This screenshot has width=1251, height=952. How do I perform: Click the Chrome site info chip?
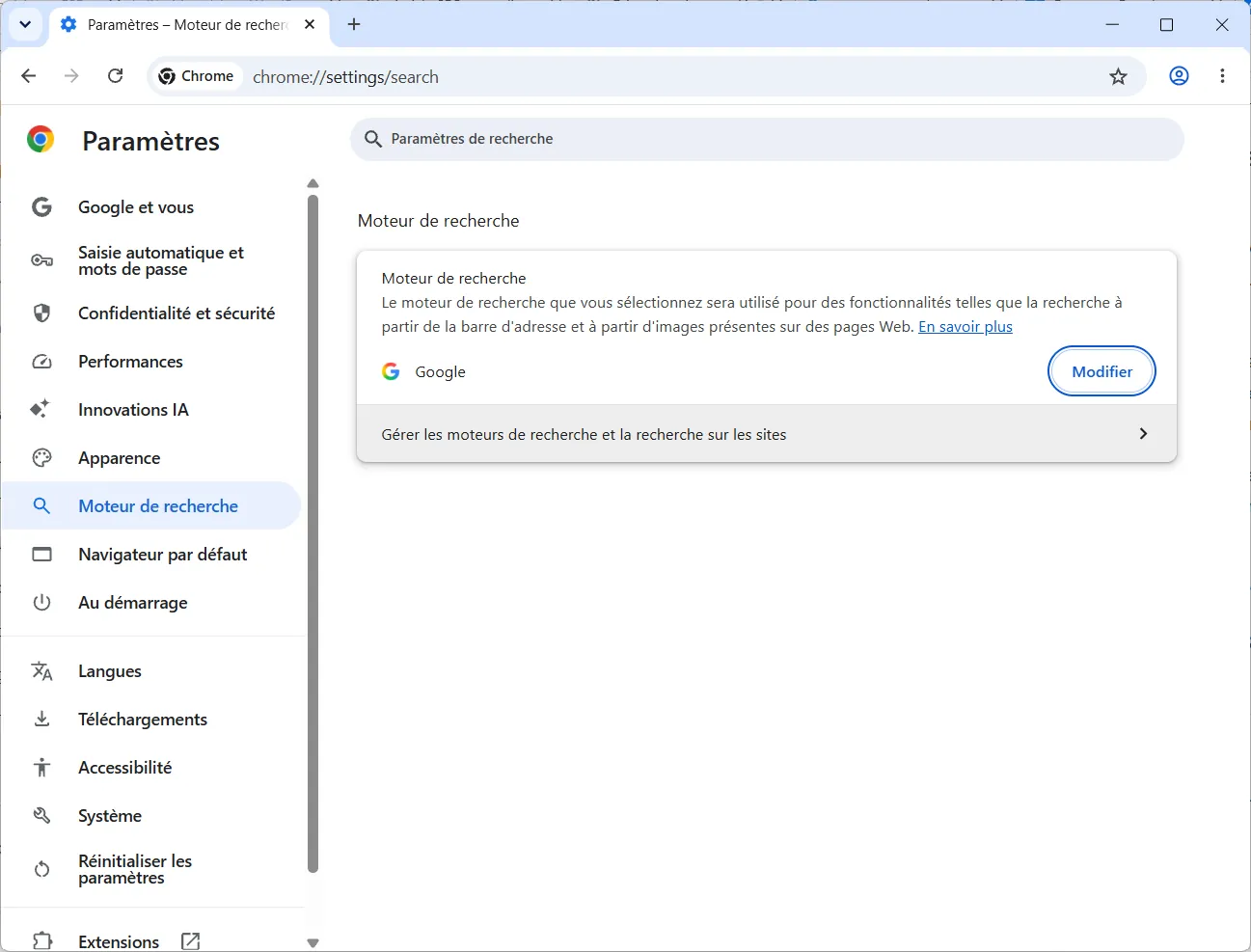pos(197,76)
